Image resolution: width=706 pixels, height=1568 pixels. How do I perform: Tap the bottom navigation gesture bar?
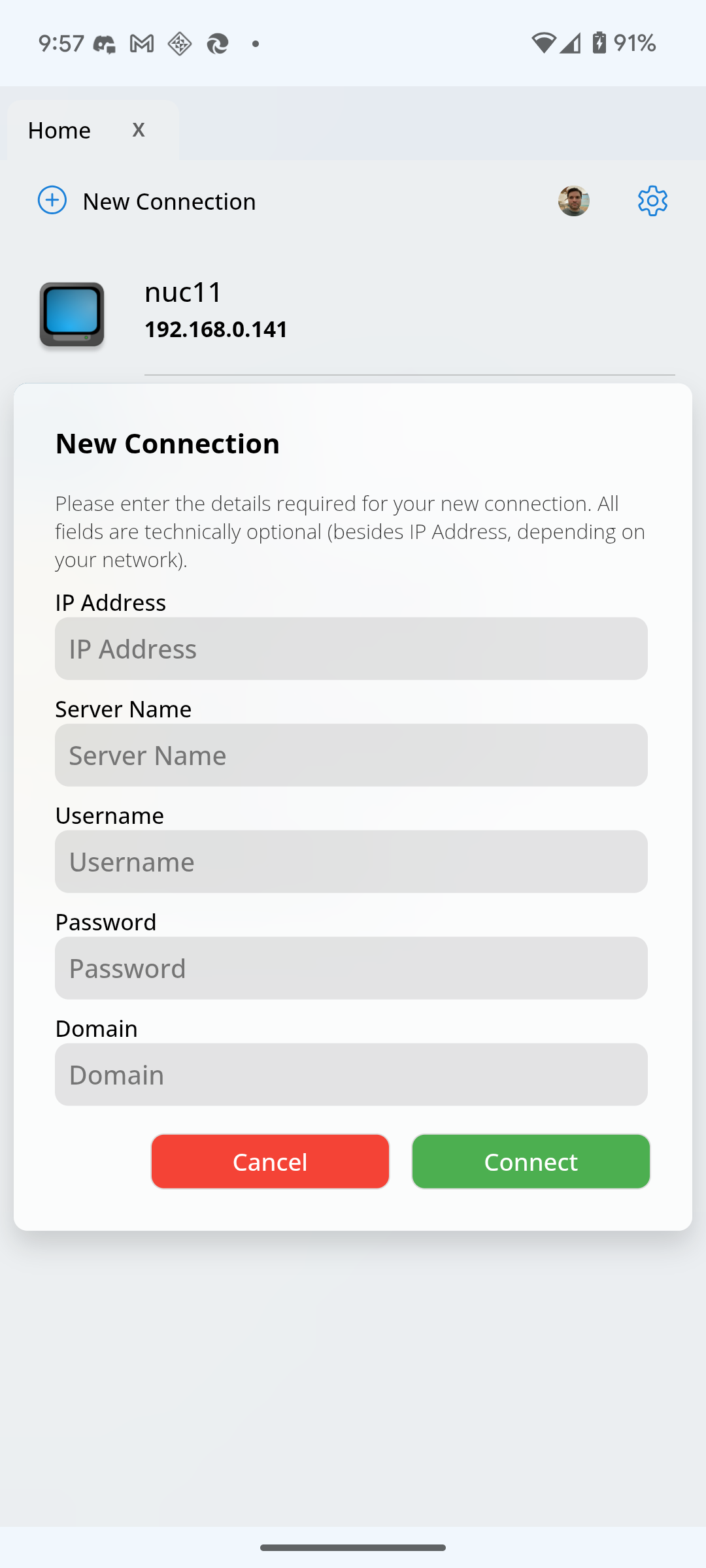pyautogui.click(x=353, y=1547)
